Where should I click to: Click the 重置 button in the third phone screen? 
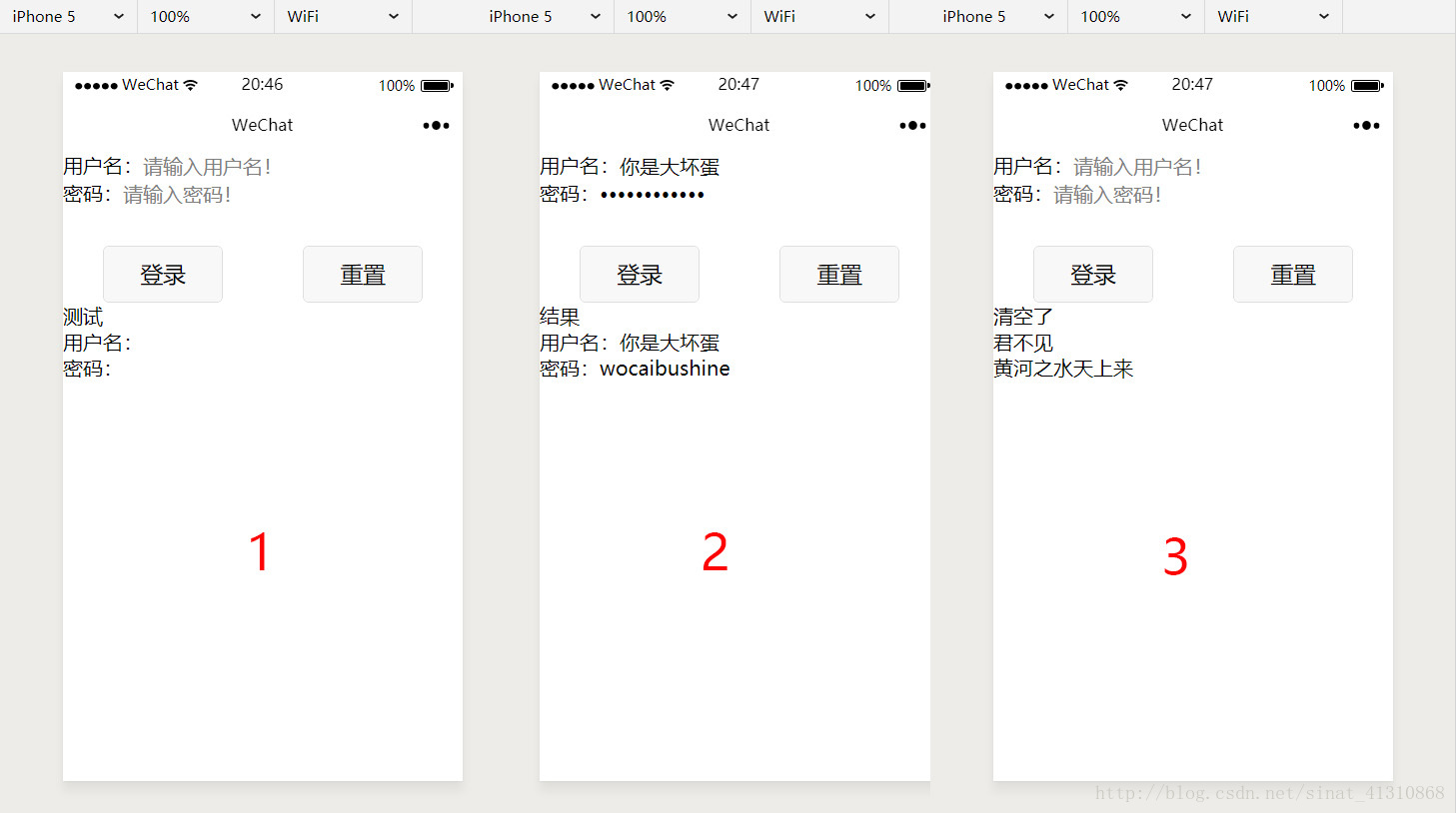coord(1293,274)
